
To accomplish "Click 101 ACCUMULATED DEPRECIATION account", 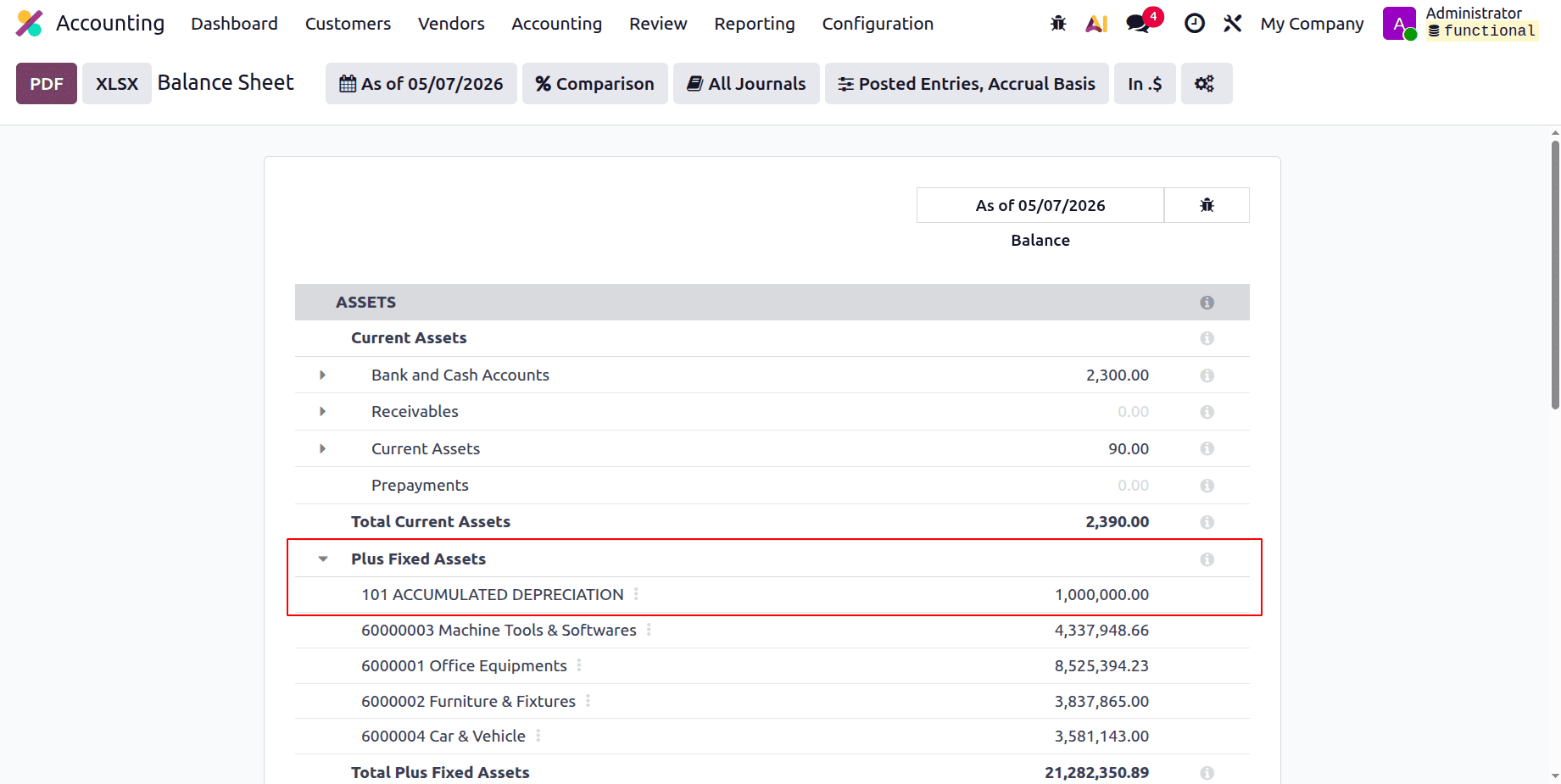I will click(x=493, y=594).
